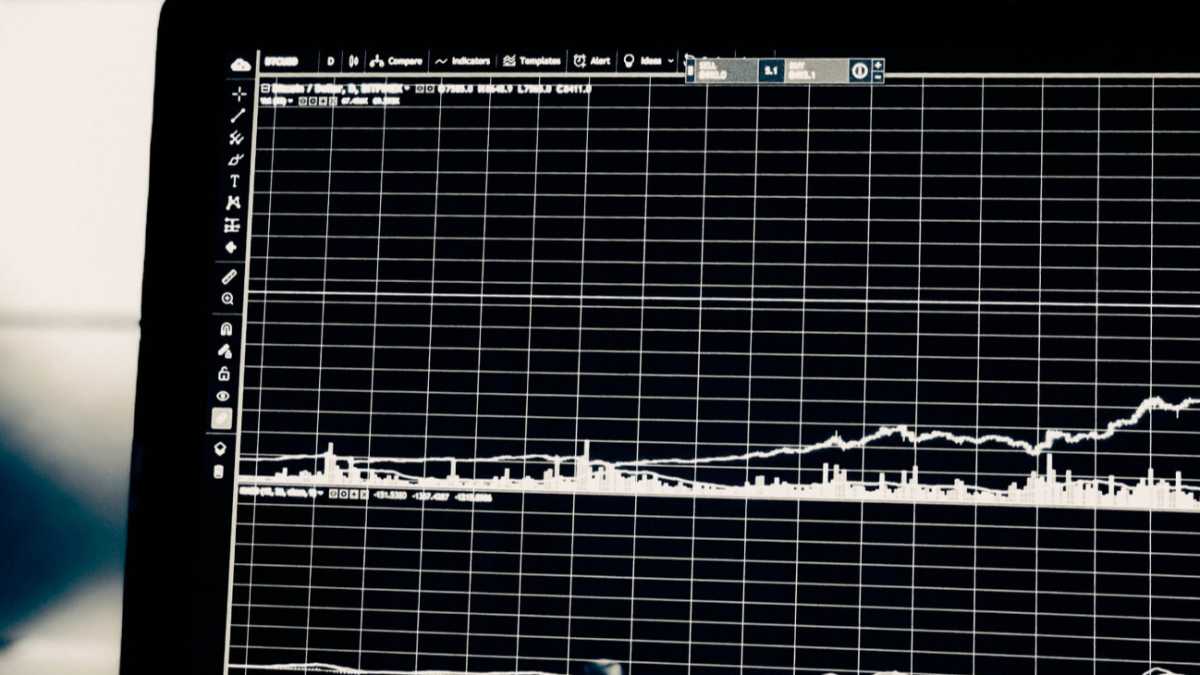Image resolution: width=1200 pixels, height=675 pixels.
Task: Toggle magnet mode
Action: click(226, 329)
